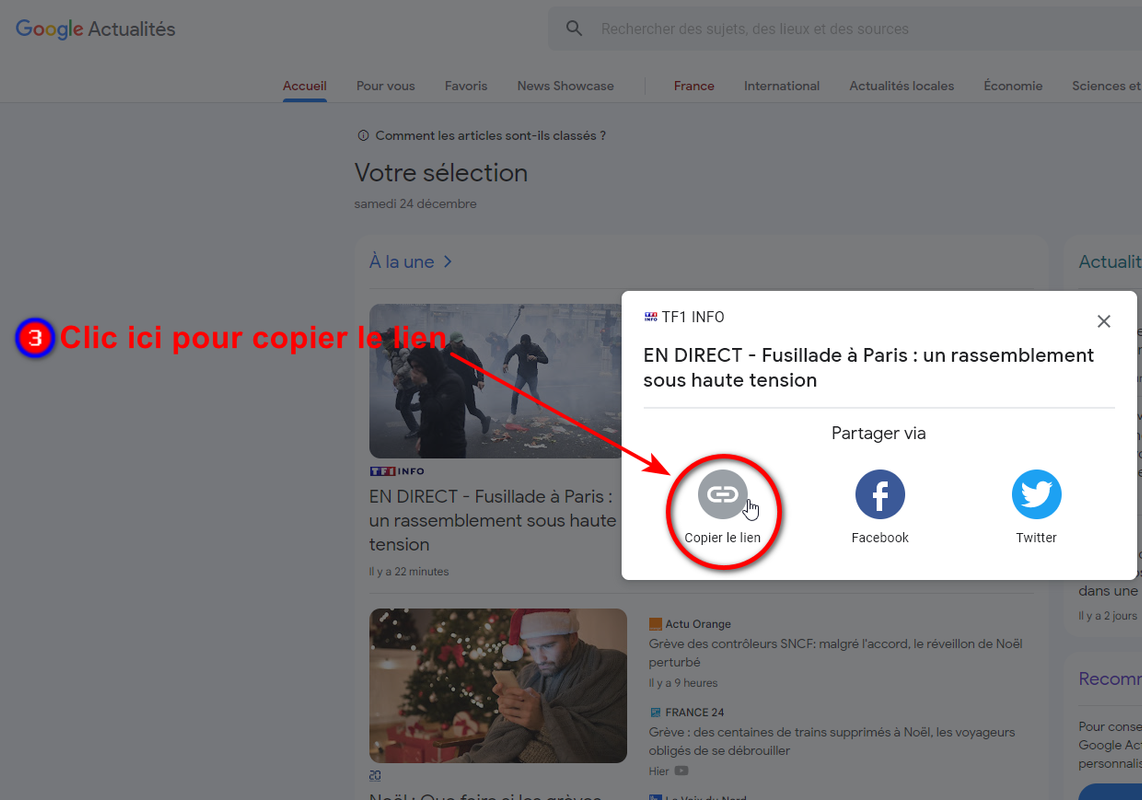The image size is (1142, 800).
Task: Open the 'À la une' section heading
Action: [x=401, y=262]
